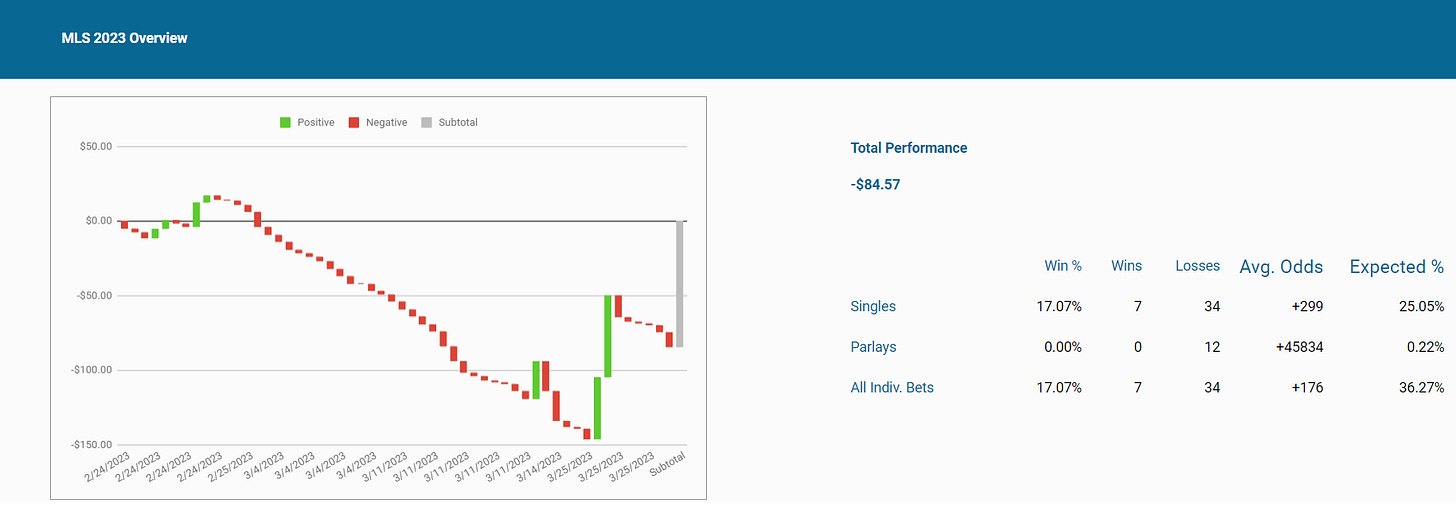Screen dimensions: 1456x519
Task: Click the gray Subtotal legend swatch
Action: [426, 123]
